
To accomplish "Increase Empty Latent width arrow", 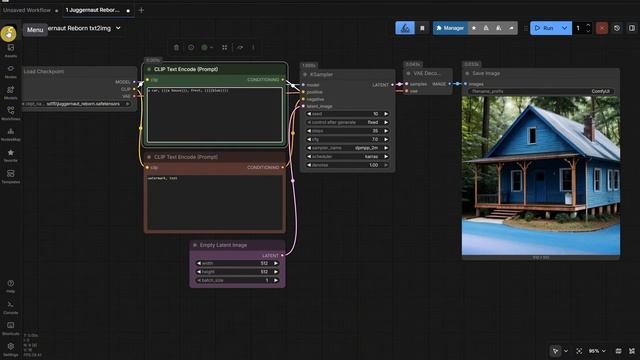I will pos(276,263).
